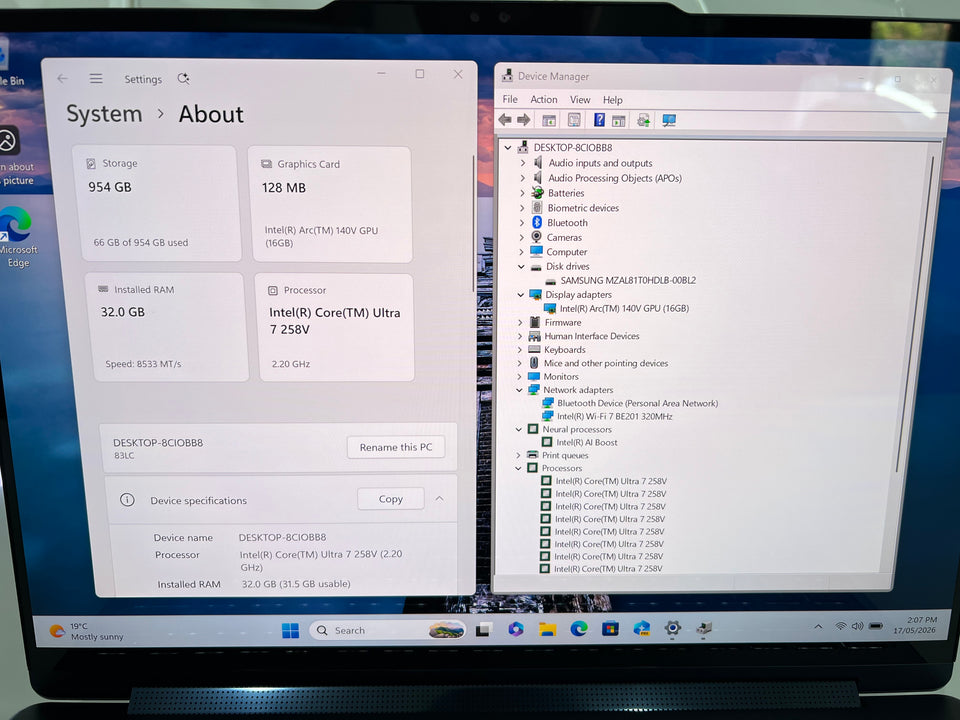Click Scan for hardware changes monitor icon
This screenshot has width=960, height=720.
click(x=669, y=120)
